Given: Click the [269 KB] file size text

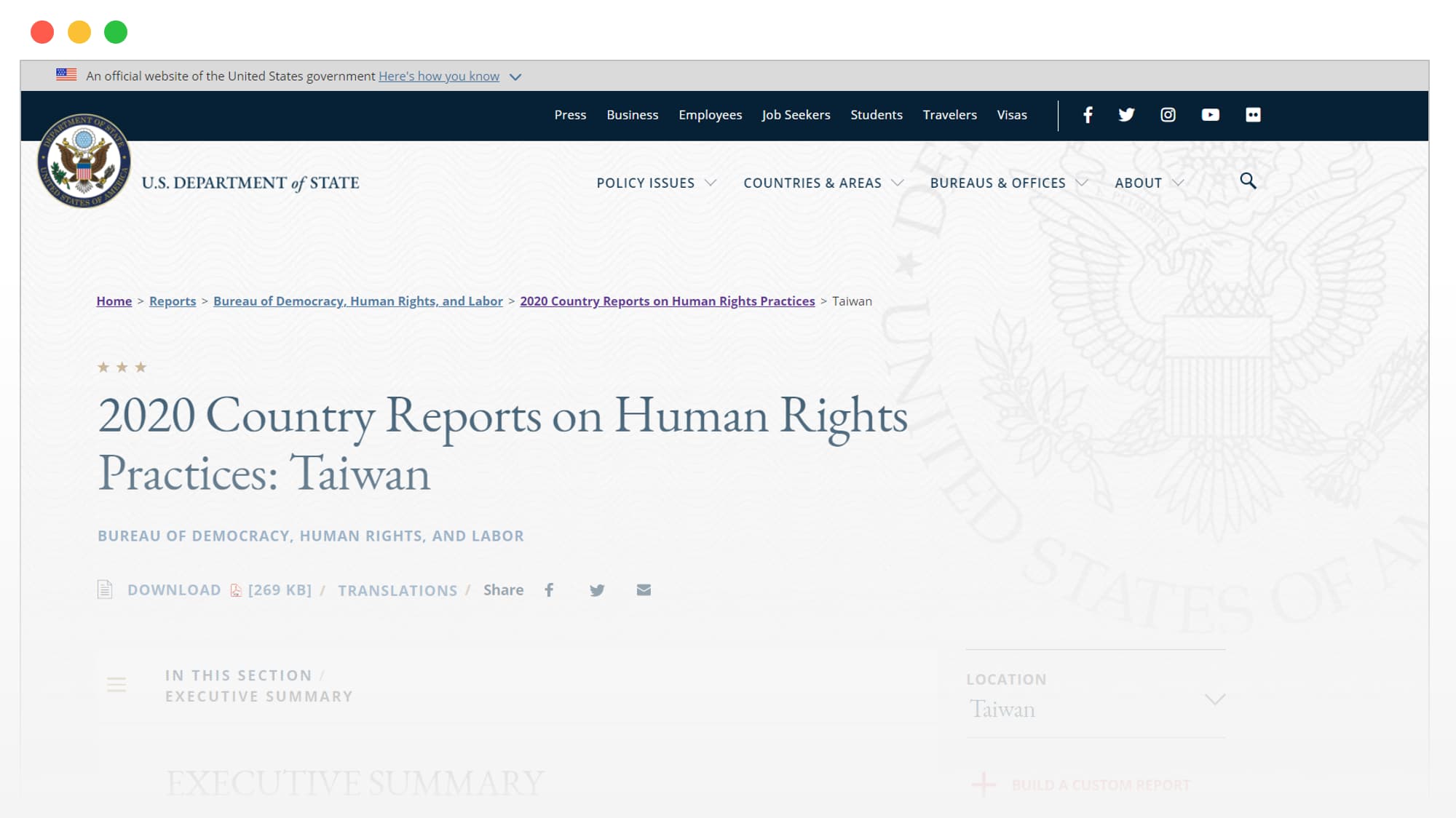Looking at the screenshot, I should click(x=280, y=590).
